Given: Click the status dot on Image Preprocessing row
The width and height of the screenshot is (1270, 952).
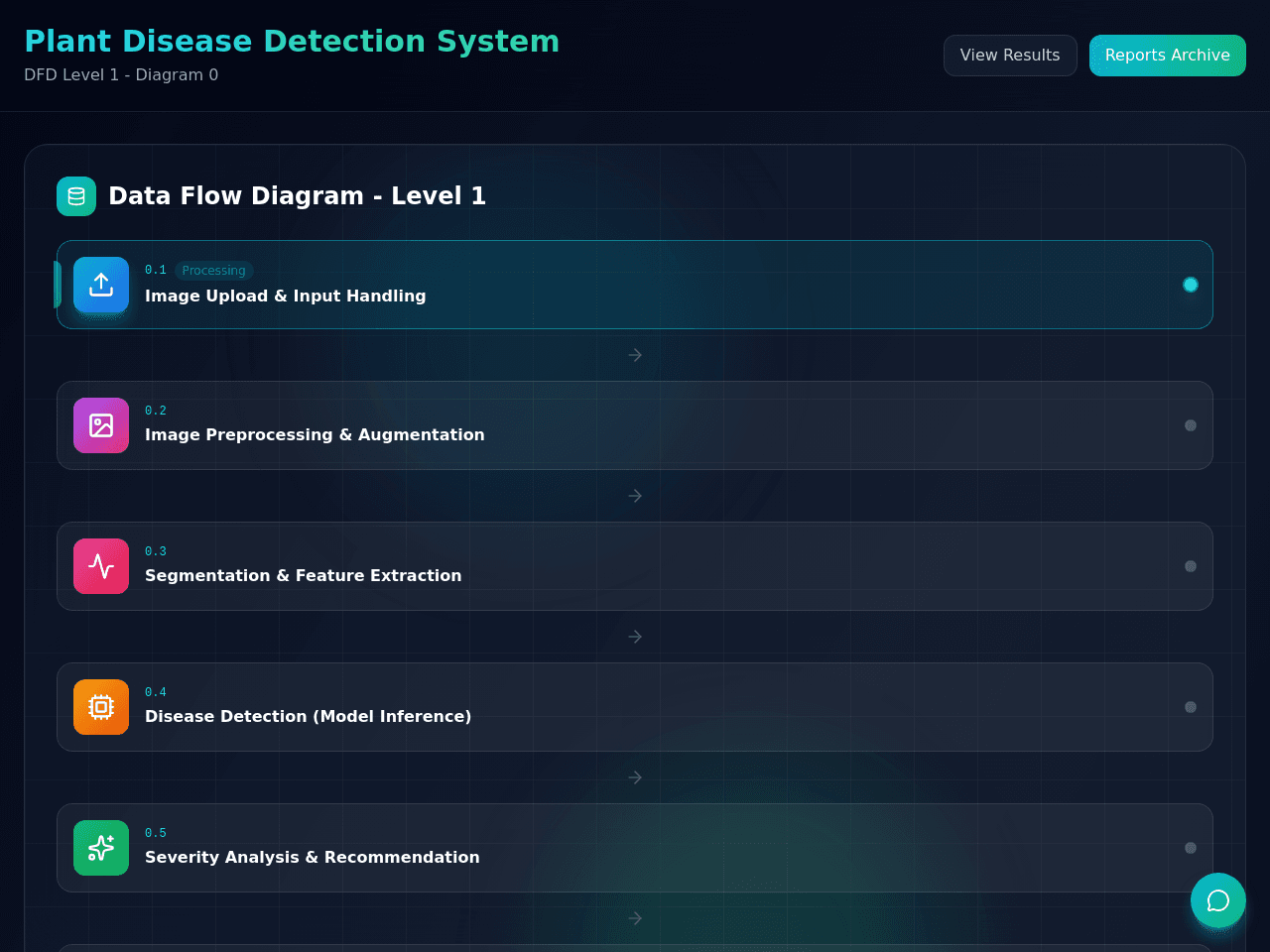Looking at the screenshot, I should pyautogui.click(x=1191, y=425).
